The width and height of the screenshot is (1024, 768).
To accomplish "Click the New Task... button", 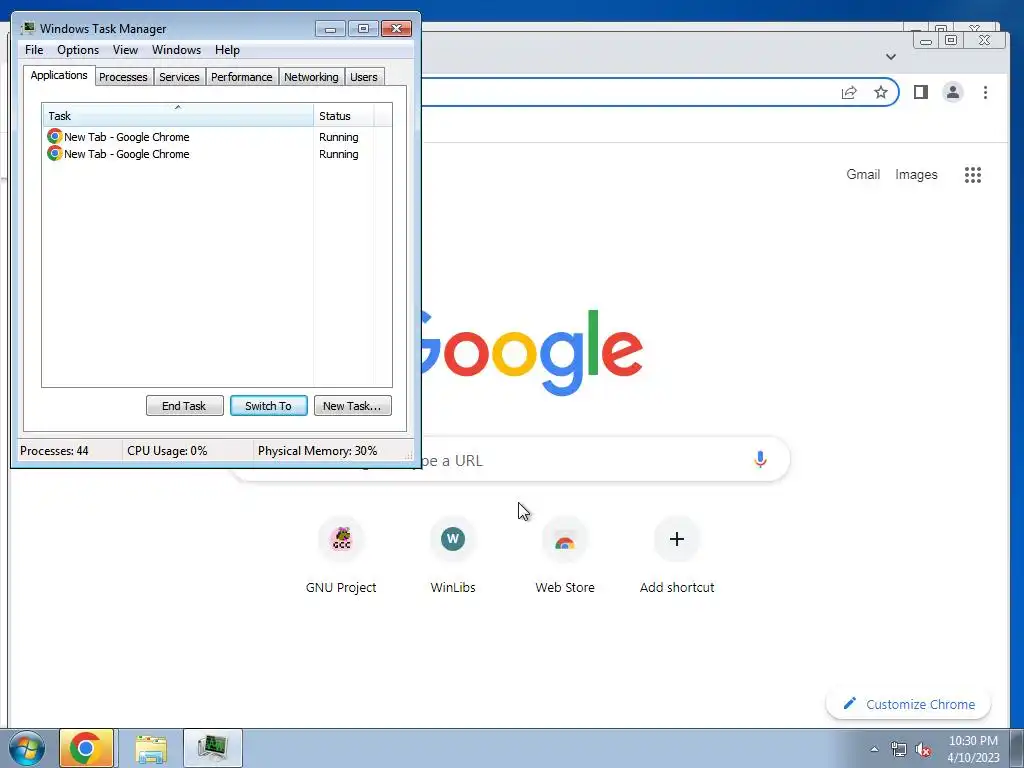I will click(352, 406).
